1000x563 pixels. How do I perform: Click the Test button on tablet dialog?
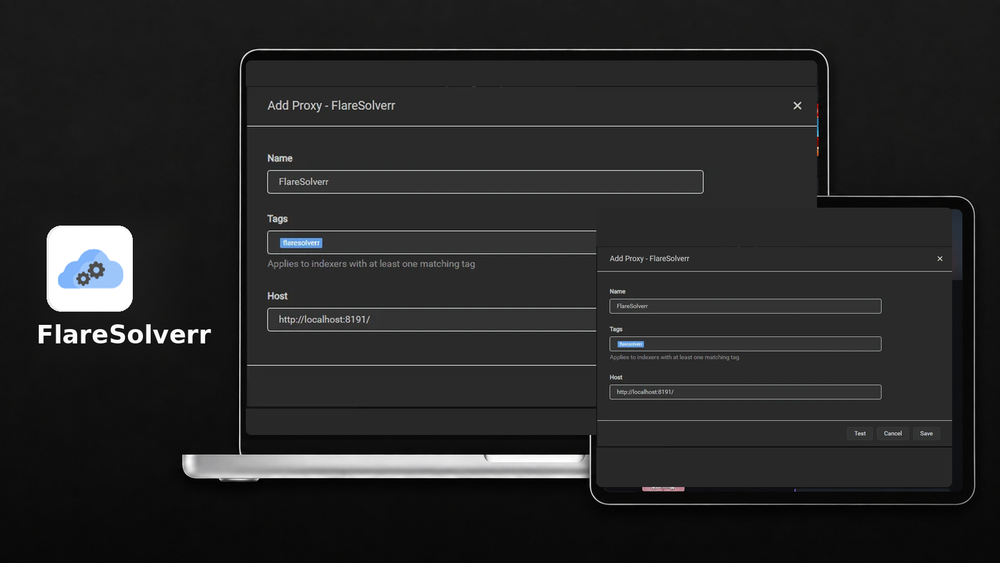pyautogui.click(x=860, y=434)
